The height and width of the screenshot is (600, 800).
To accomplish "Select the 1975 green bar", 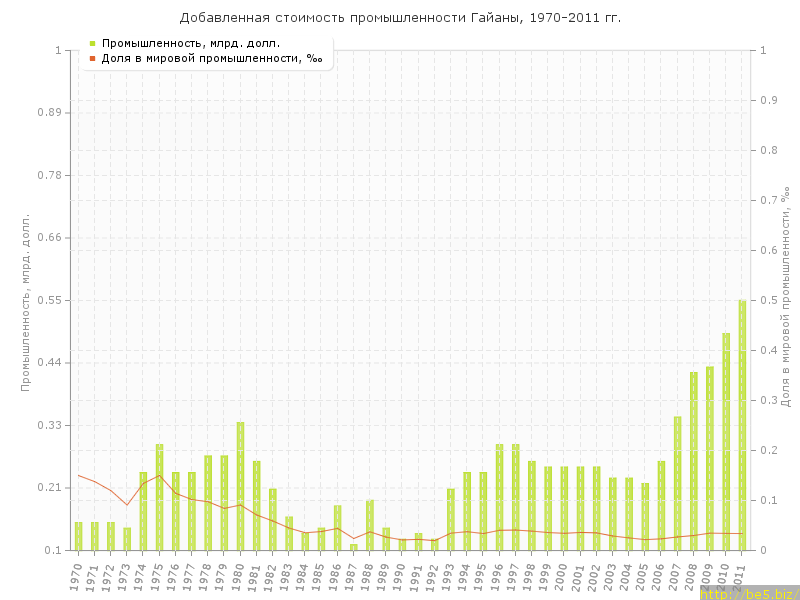I will 159,497.
